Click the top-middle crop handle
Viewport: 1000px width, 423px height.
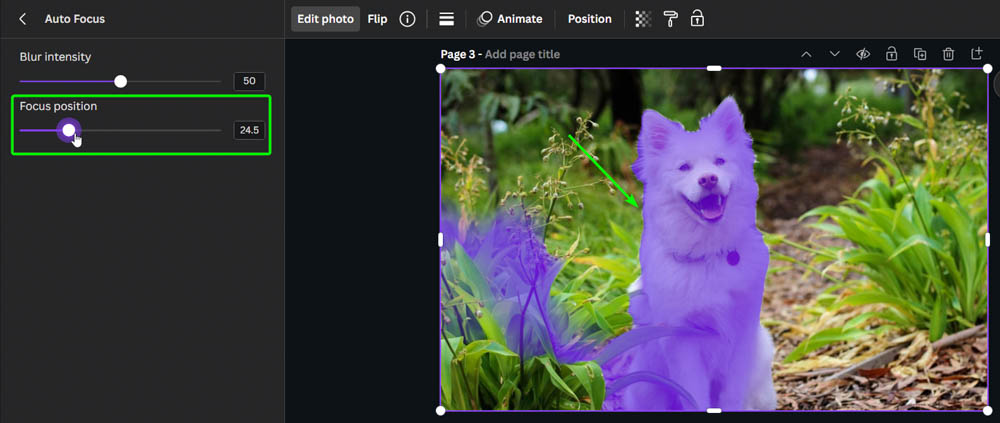coord(714,68)
